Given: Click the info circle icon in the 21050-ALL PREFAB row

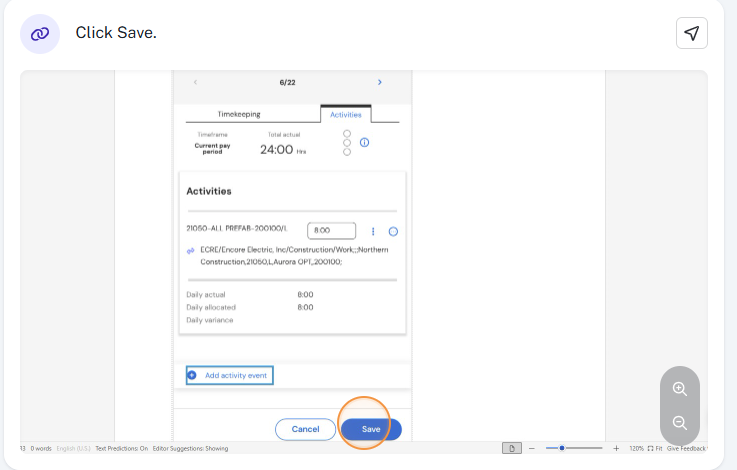Looking at the screenshot, I should pos(393,231).
